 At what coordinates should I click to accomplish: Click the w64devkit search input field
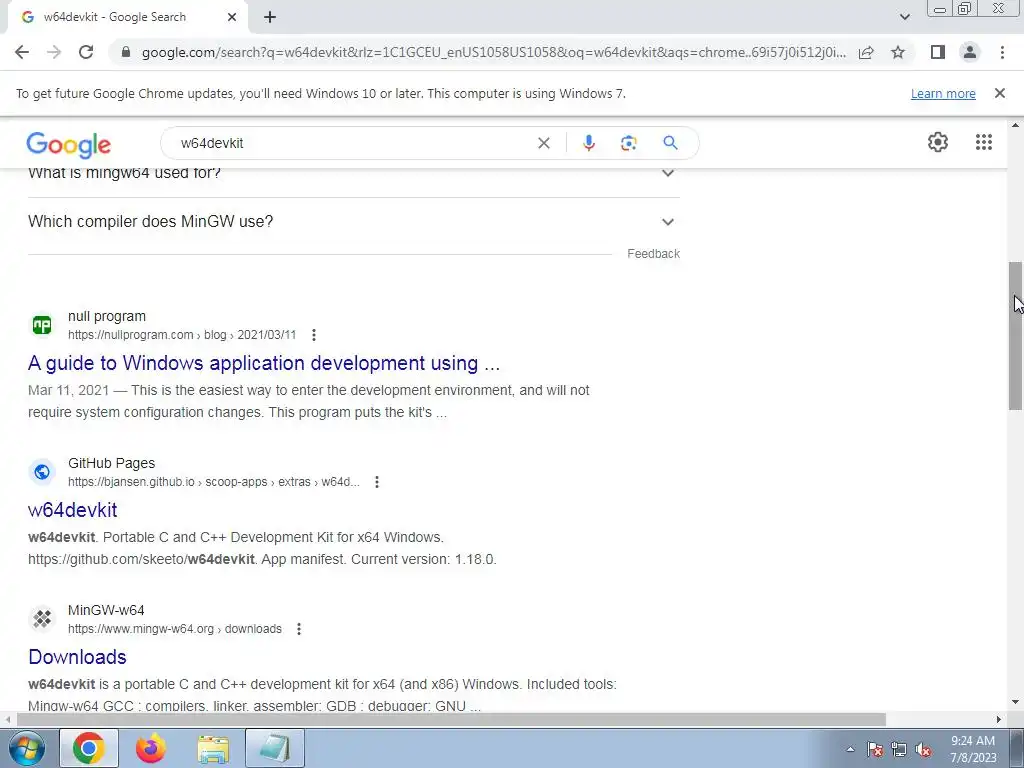pos(353,143)
